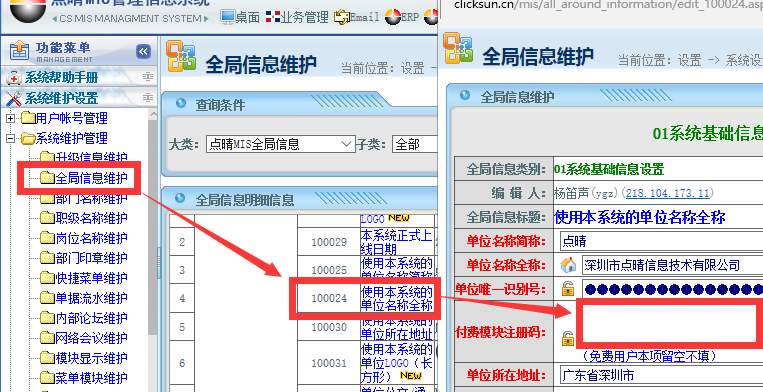This screenshot has height=392, width=763.
Task: Open the 大类 dropdown 点睛MIS全局信息
Action: pyautogui.click(x=281, y=144)
